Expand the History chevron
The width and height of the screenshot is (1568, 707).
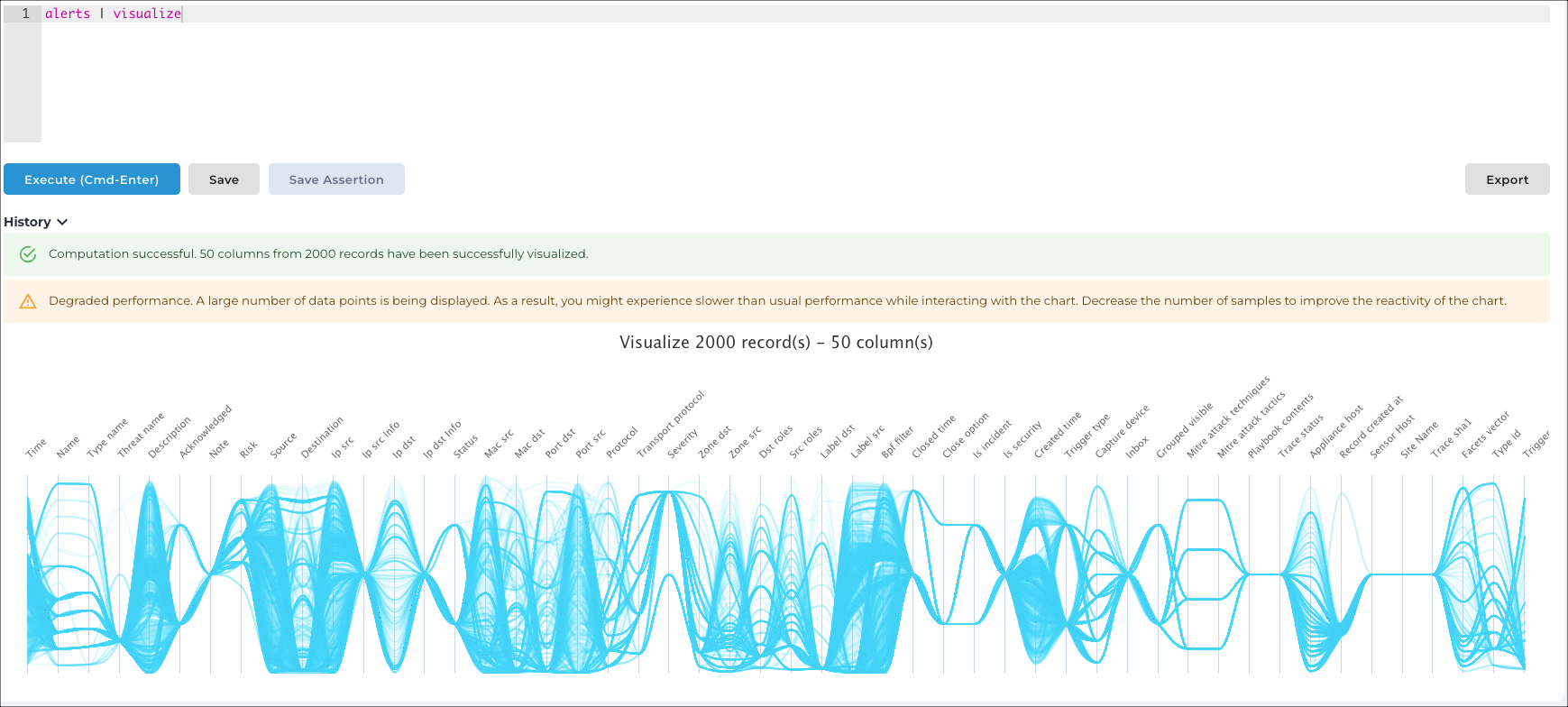point(62,222)
